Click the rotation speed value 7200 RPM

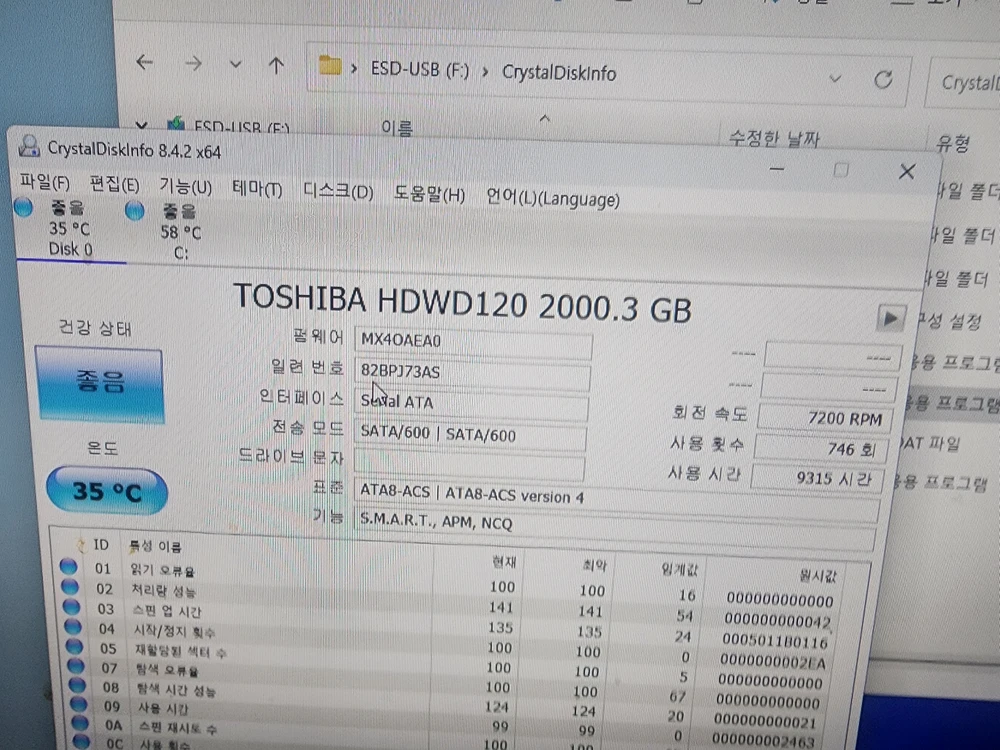[x=825, y=418]
